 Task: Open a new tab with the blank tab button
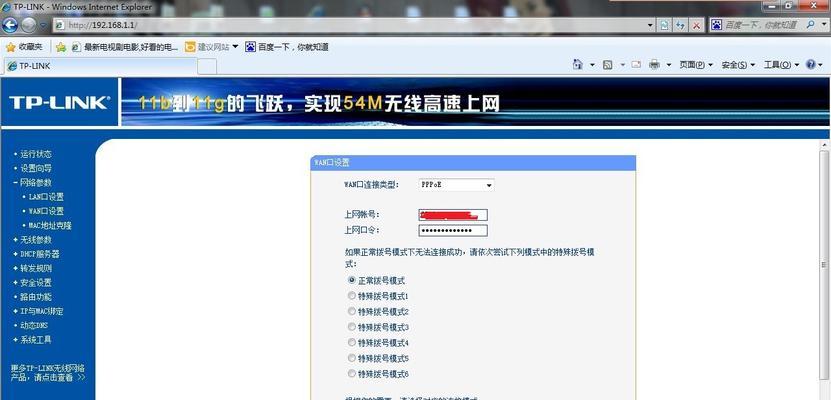pyautogui.click(x=207, y=67)
